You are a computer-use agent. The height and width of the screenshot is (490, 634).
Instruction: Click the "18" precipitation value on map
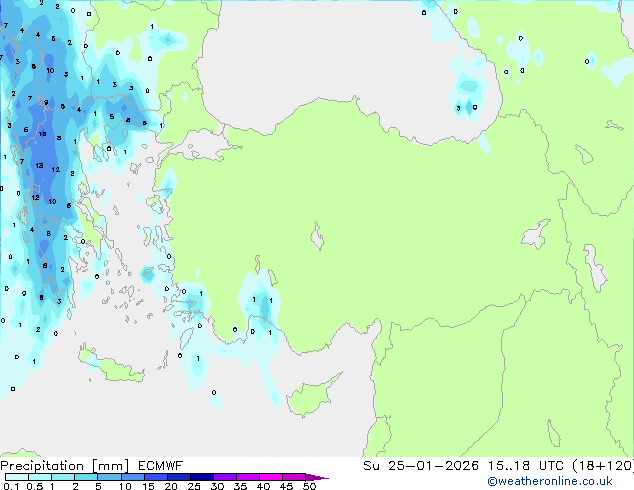(x=42, y=134)
